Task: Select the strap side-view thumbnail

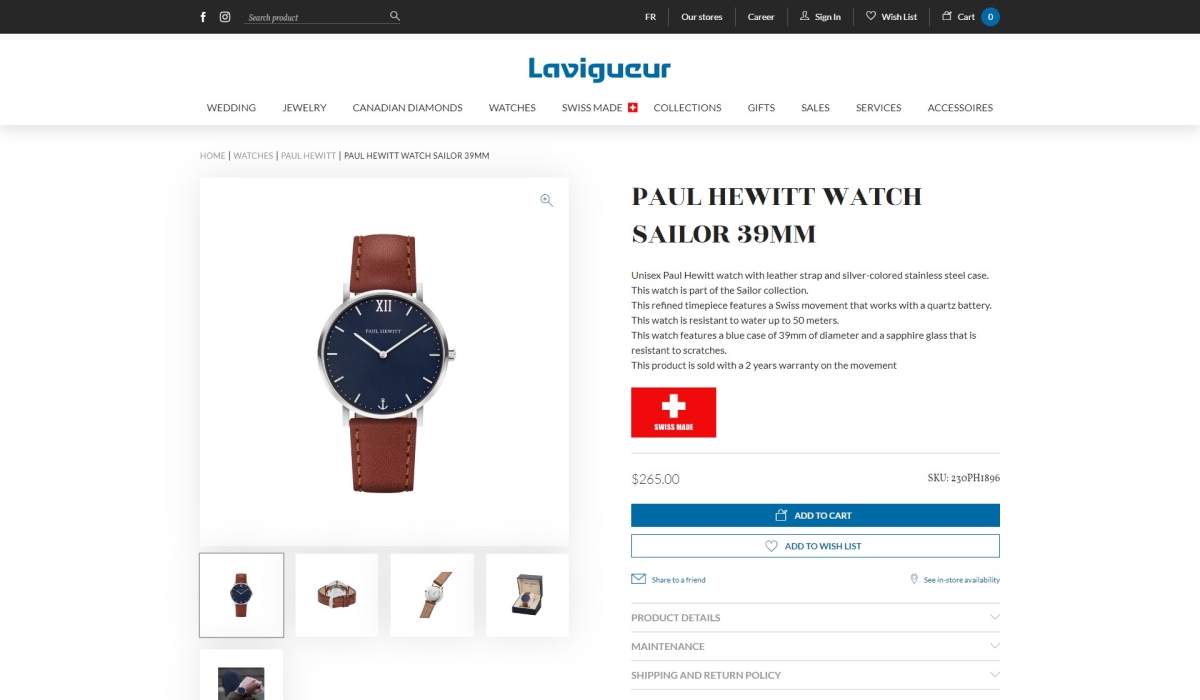Action: [x=432, y=595]
